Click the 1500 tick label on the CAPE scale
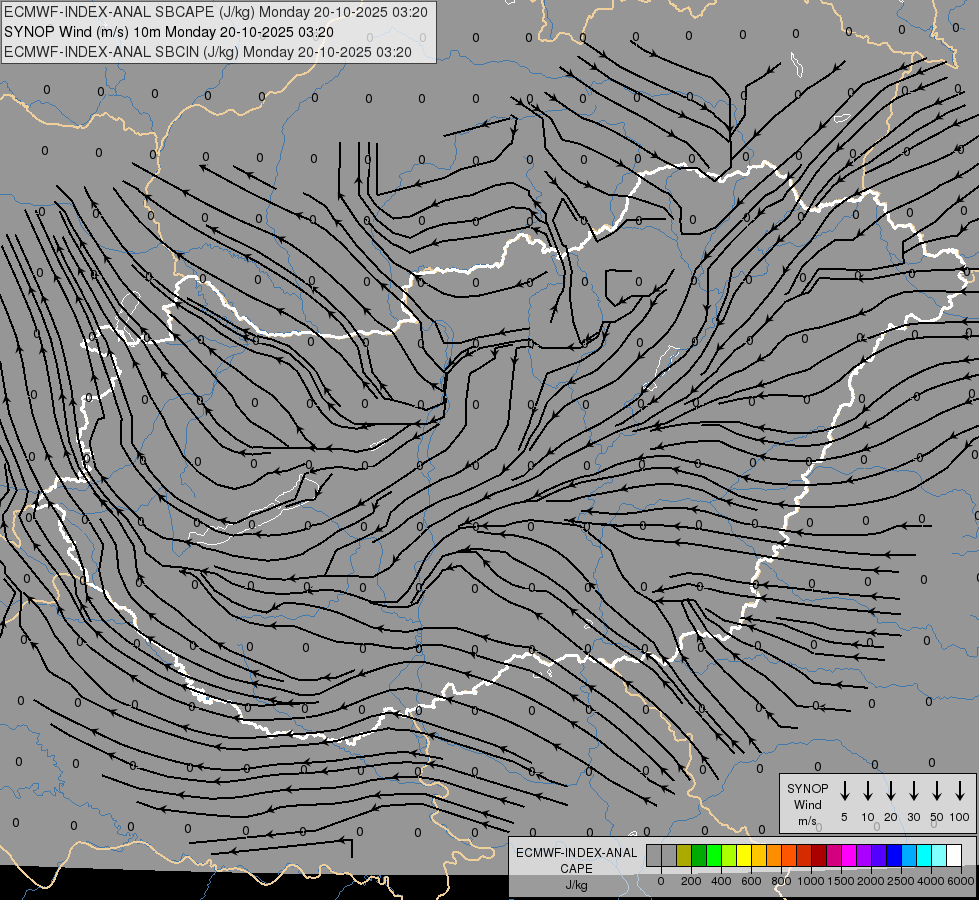979x900 pixels. point(841,881)
